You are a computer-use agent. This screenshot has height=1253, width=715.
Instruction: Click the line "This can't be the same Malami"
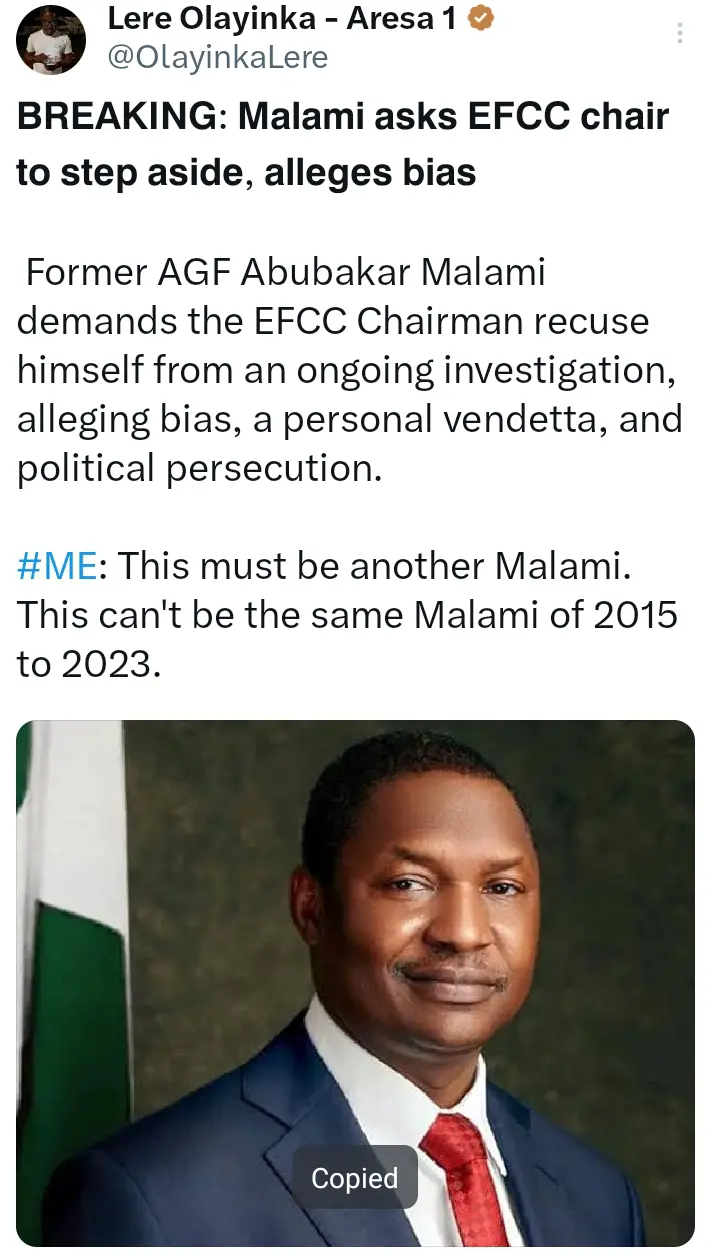coord(347,614)
